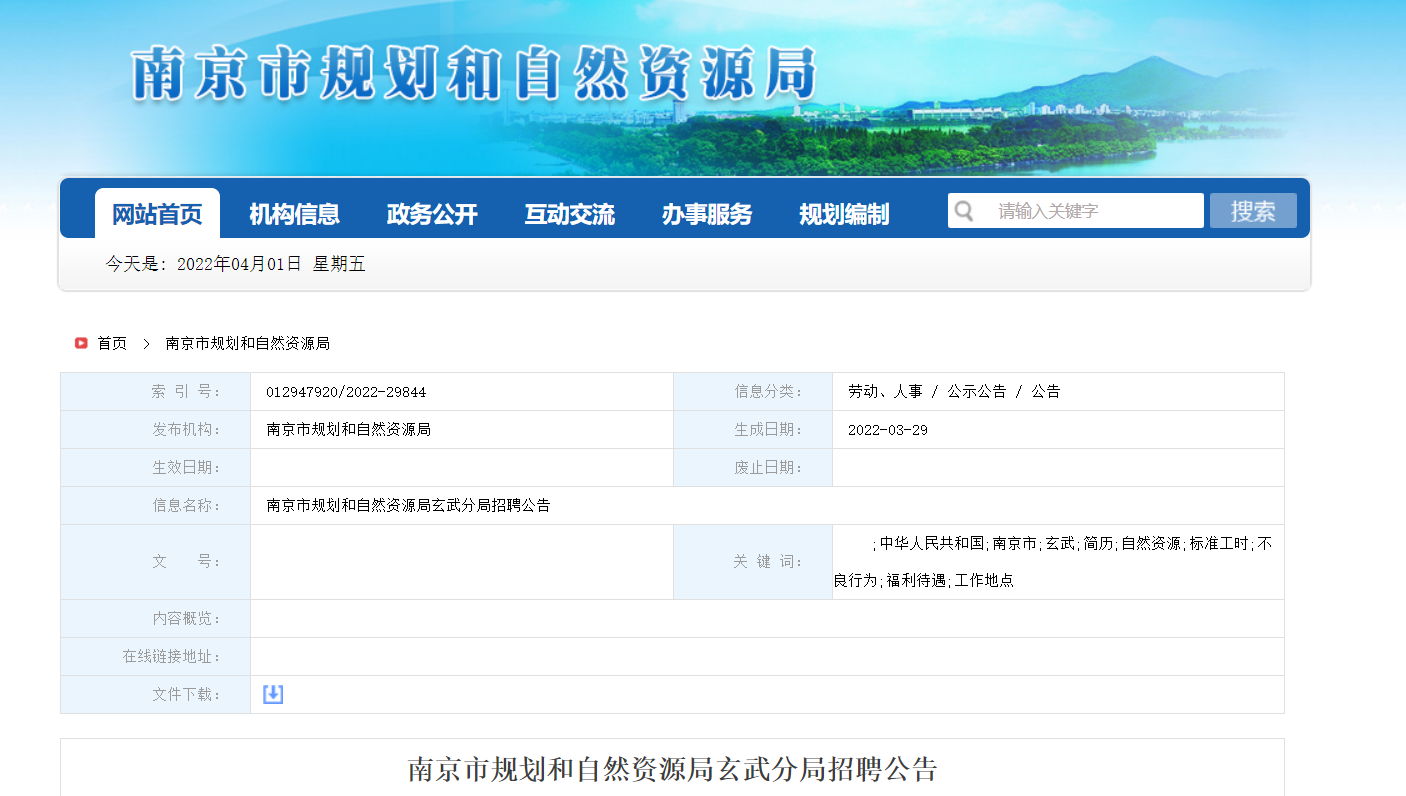Click the 文号 label cell

(156, 562)
